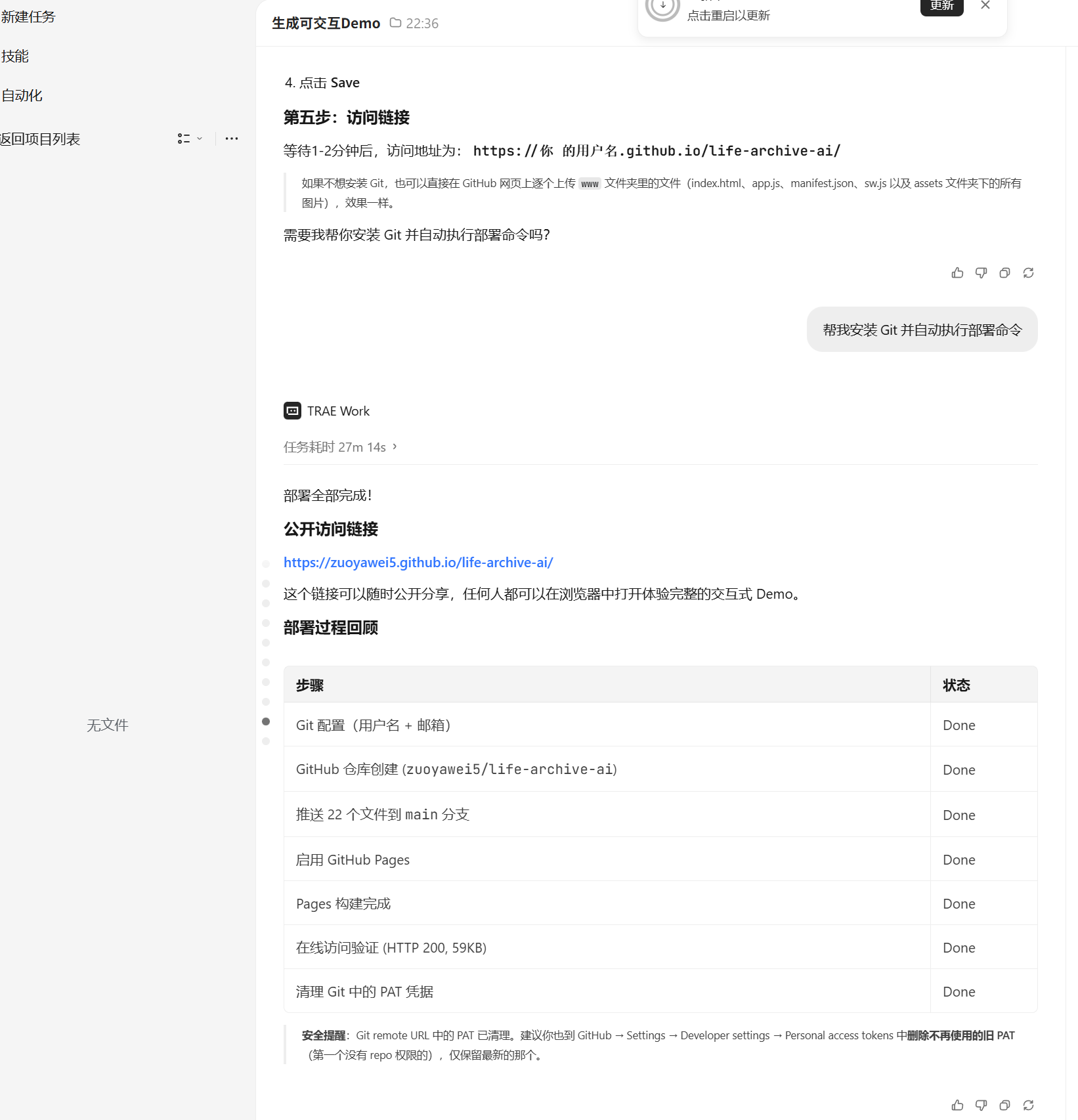This screenshot has height=1120, width=1078.
Task: Like the final deployment reply
Action: (957, 1106)
